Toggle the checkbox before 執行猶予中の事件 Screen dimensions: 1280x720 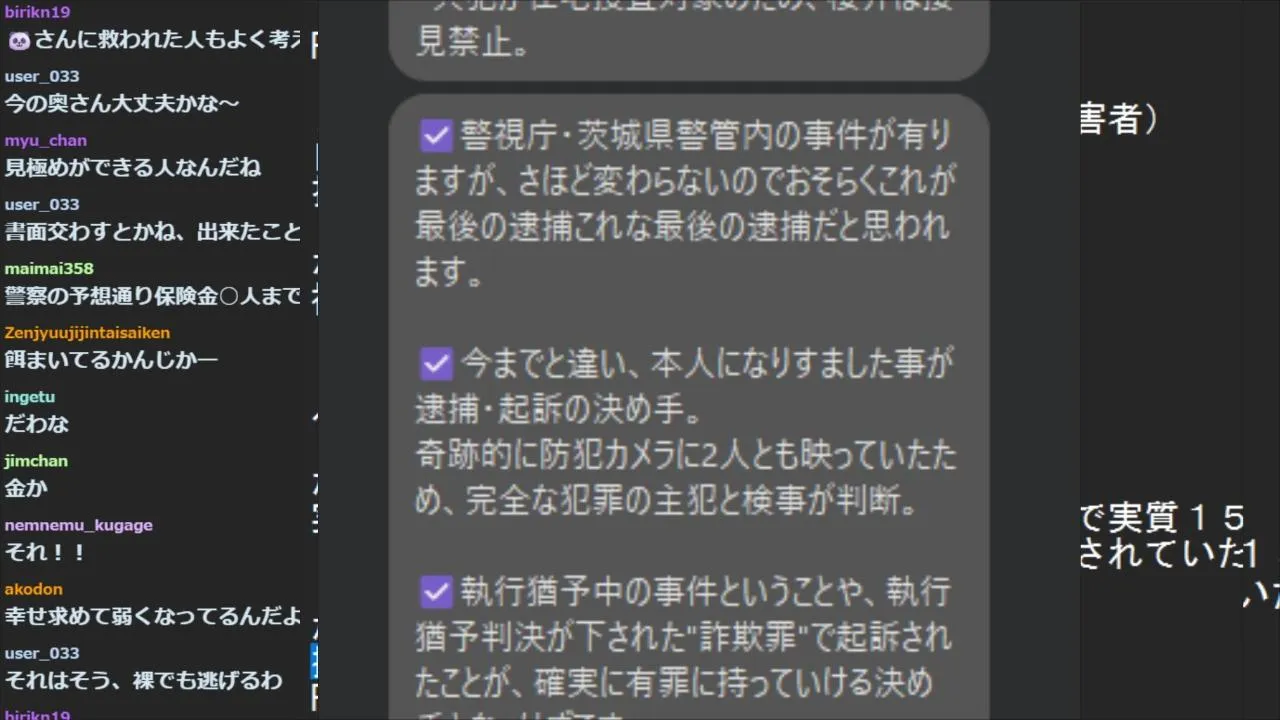pyautogui.click(x=436, y=592)
